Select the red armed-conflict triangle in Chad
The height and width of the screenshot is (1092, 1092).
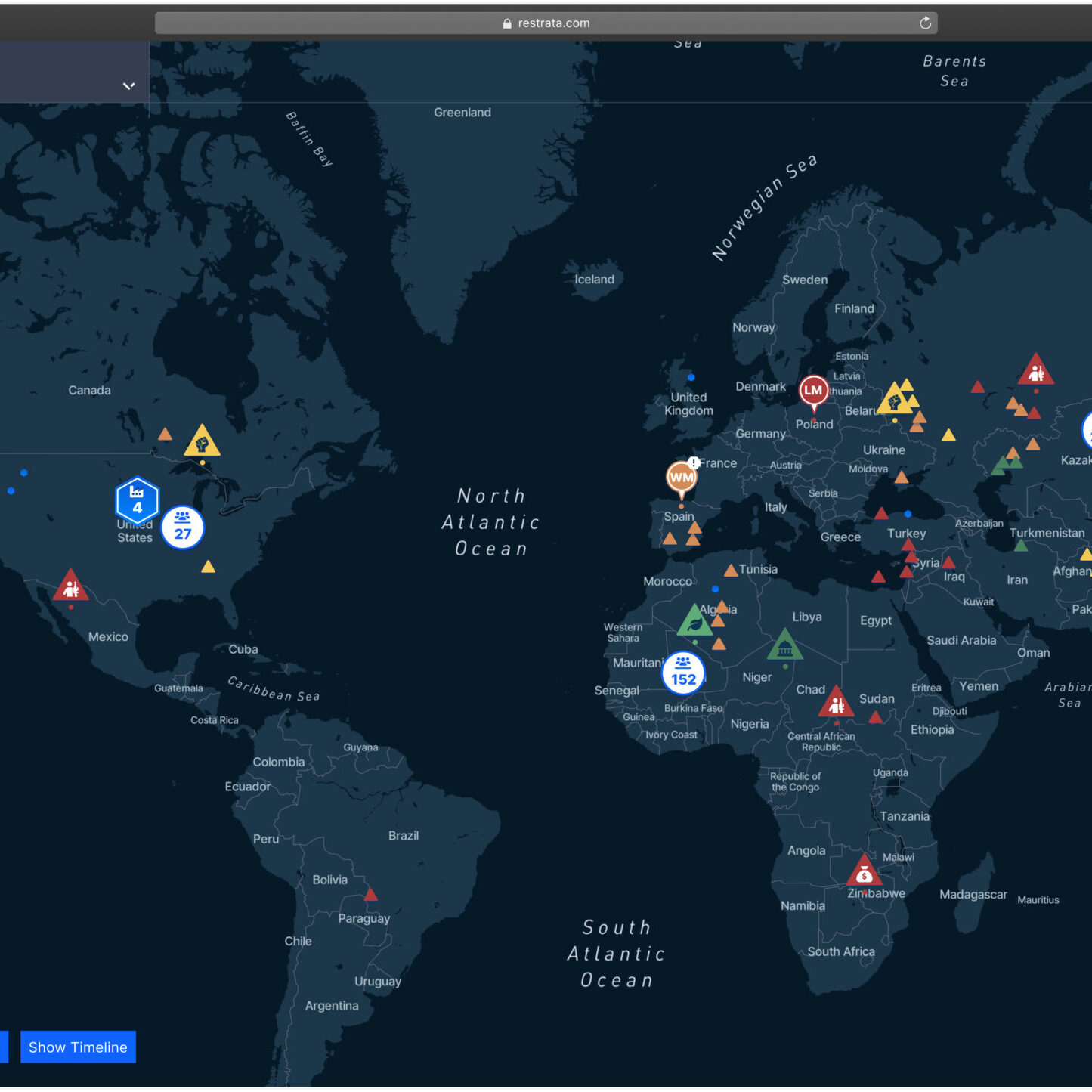[837, 702]
